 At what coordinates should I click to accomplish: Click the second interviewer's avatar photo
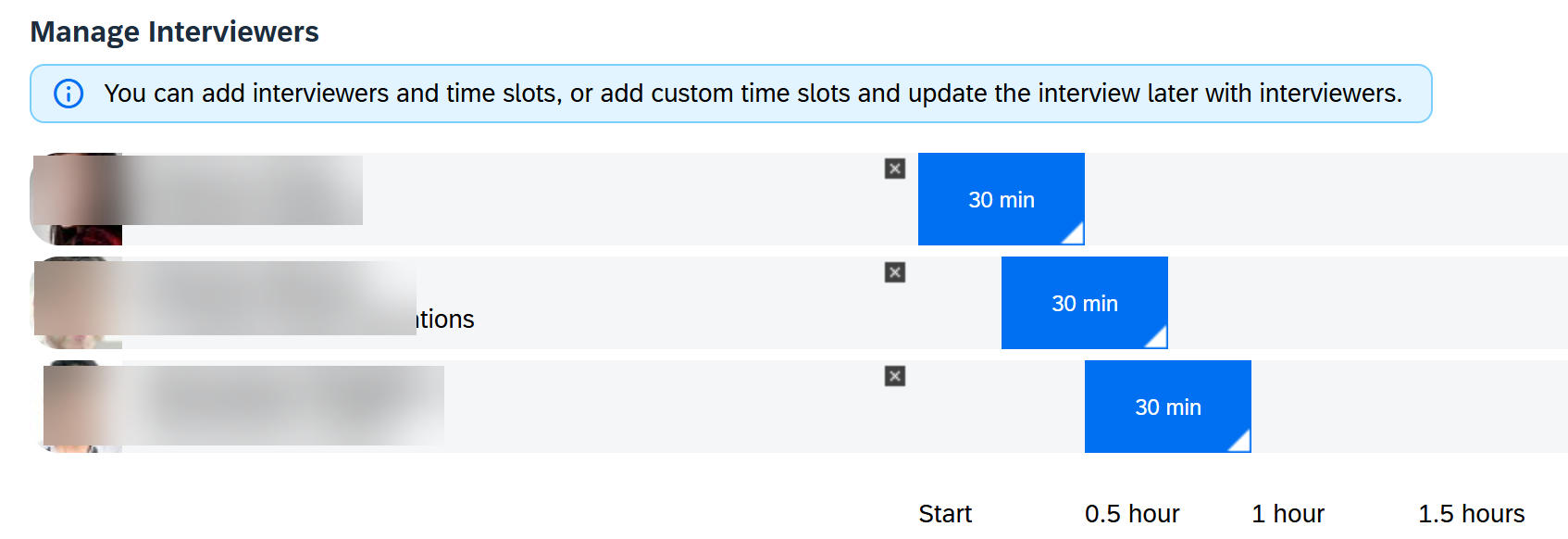coord(76,303)
